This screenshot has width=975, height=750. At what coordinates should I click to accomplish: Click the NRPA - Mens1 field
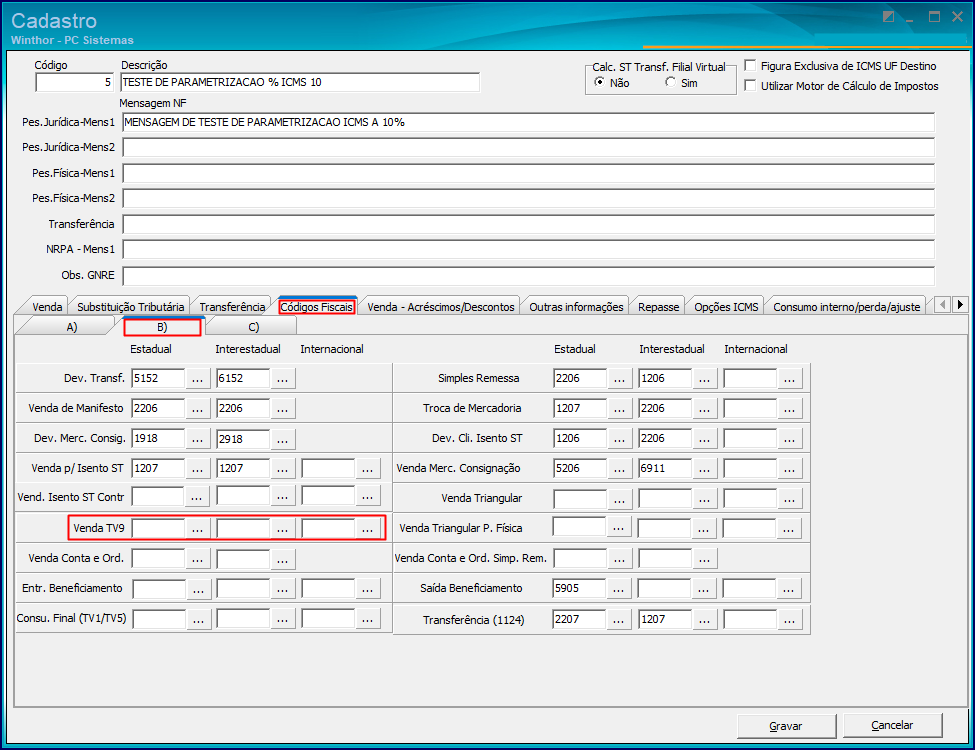[x=529, y=249]
